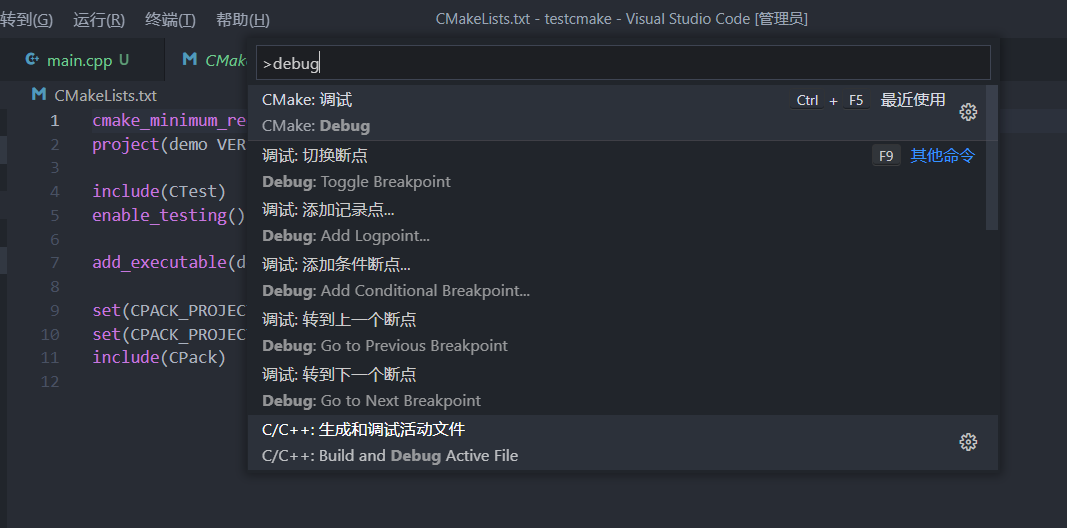Click CMake icon on CMakeLists.txt tab
Image resolution: width=1067 pixels, height=528 pixels.
tap(190, 60)
